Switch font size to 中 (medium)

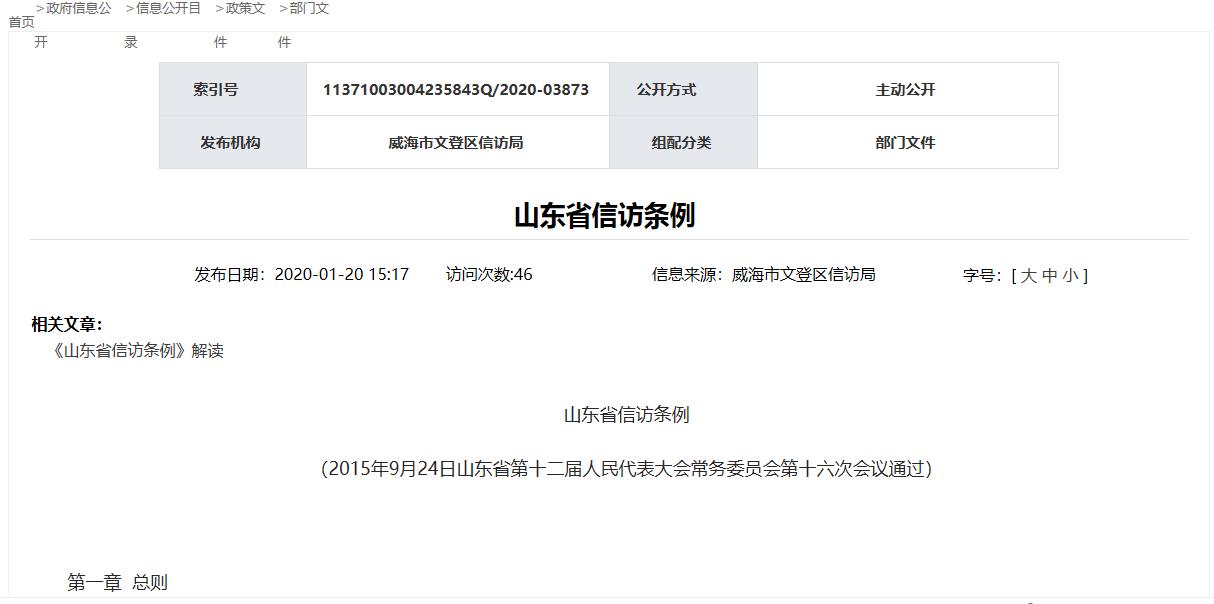point(1049,276)
